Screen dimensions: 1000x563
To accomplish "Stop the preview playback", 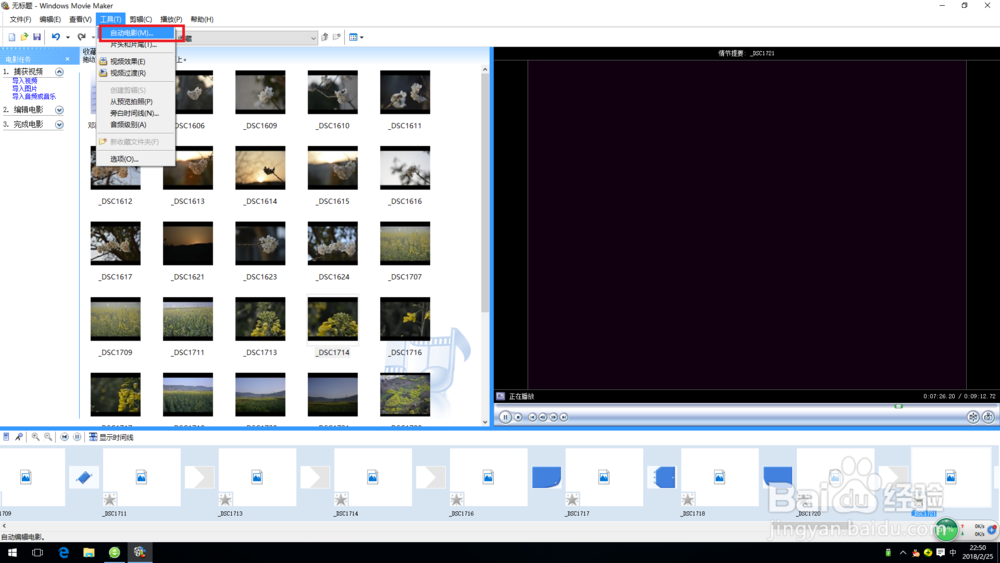I will [518, 417].
